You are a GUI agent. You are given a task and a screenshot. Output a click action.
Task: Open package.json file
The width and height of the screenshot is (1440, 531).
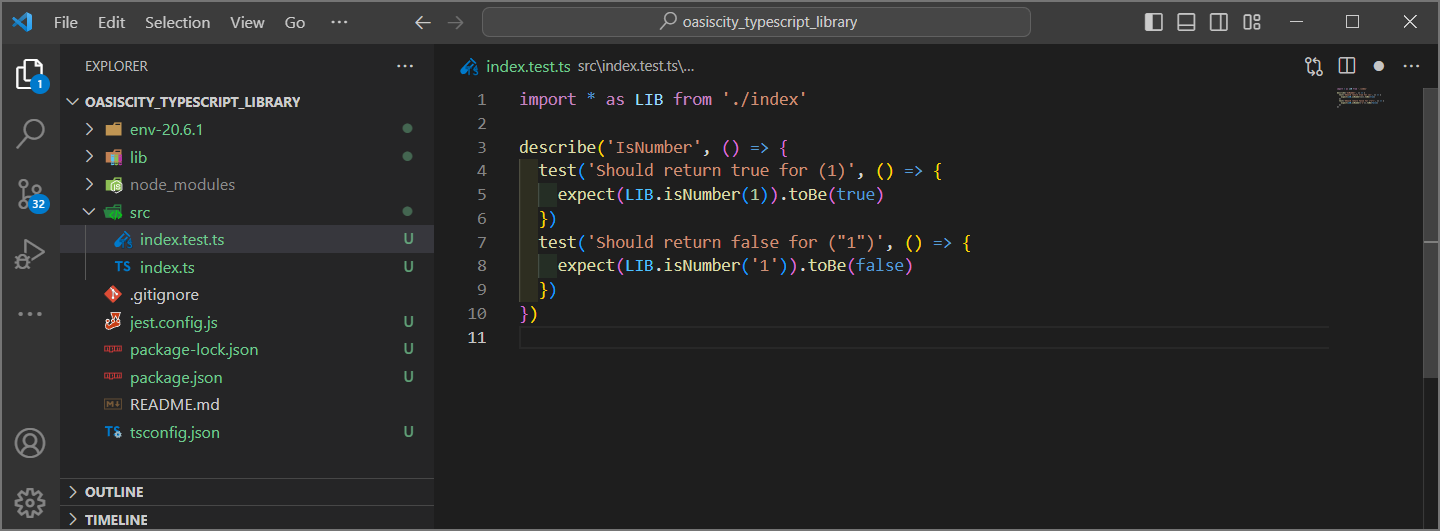pos(247,377)
